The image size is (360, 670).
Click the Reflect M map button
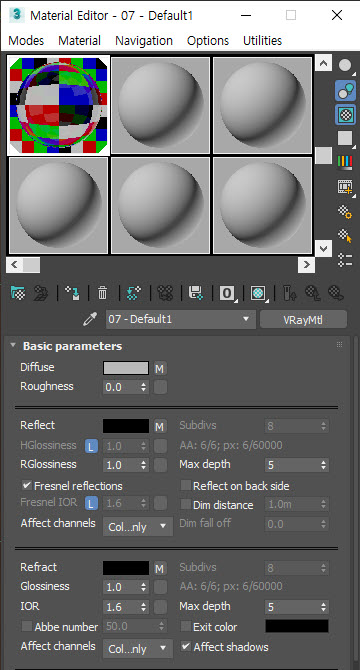click(160, 426)
